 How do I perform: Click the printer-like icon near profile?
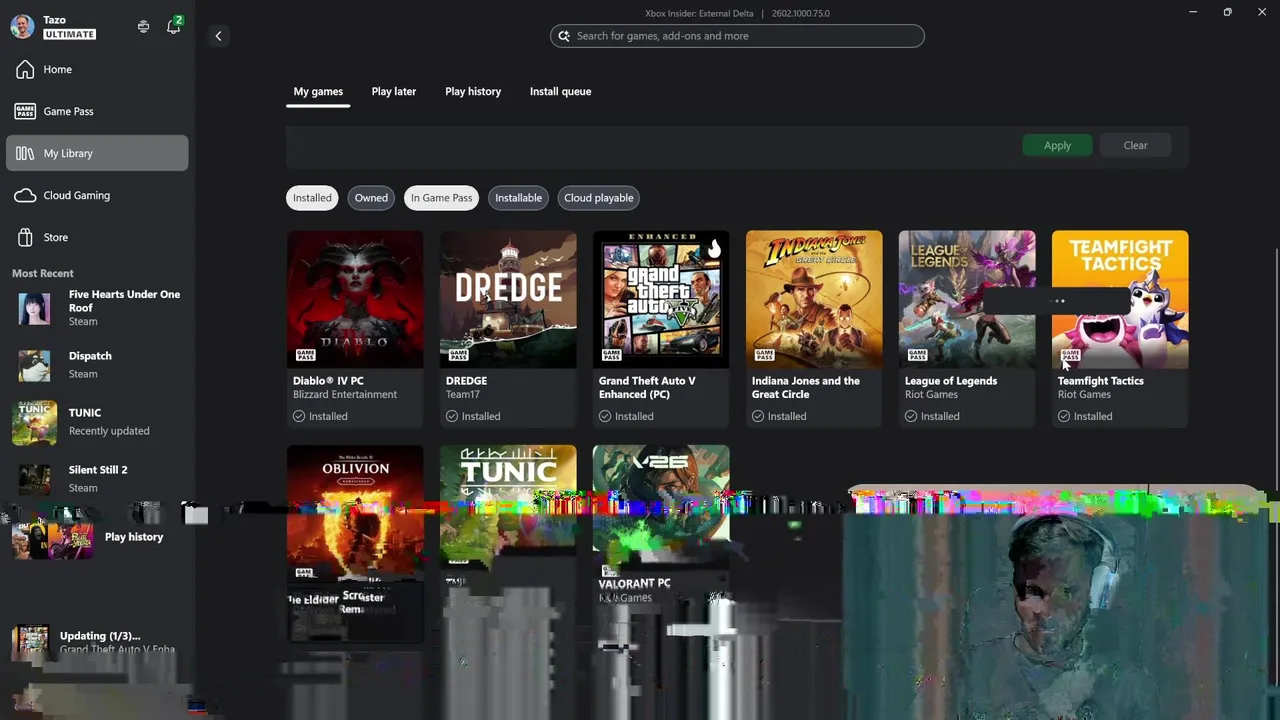click(x=143, y=27)
